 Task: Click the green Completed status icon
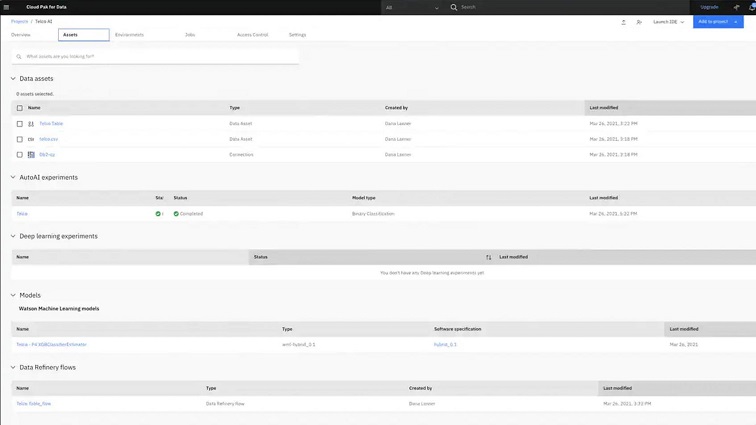pyautogui.click(x=176, y=214)
